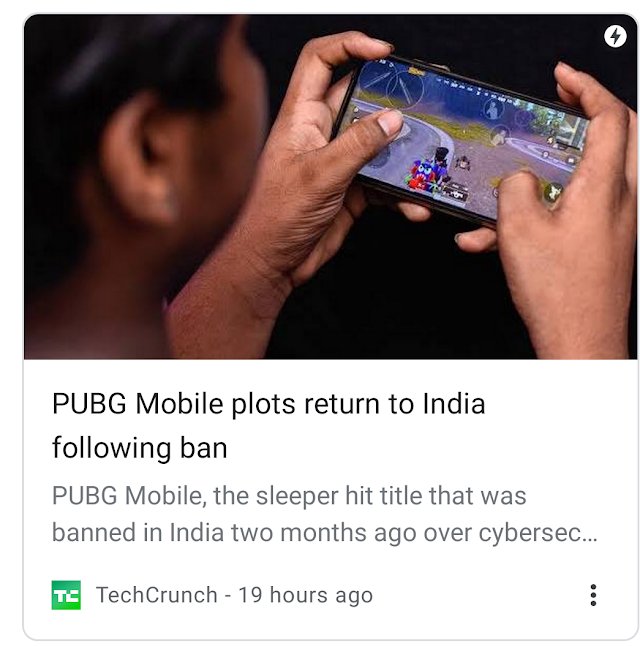Click the green TechCrunch logo
The height and width of the screenshot is (646, 640).
[66, 595]
